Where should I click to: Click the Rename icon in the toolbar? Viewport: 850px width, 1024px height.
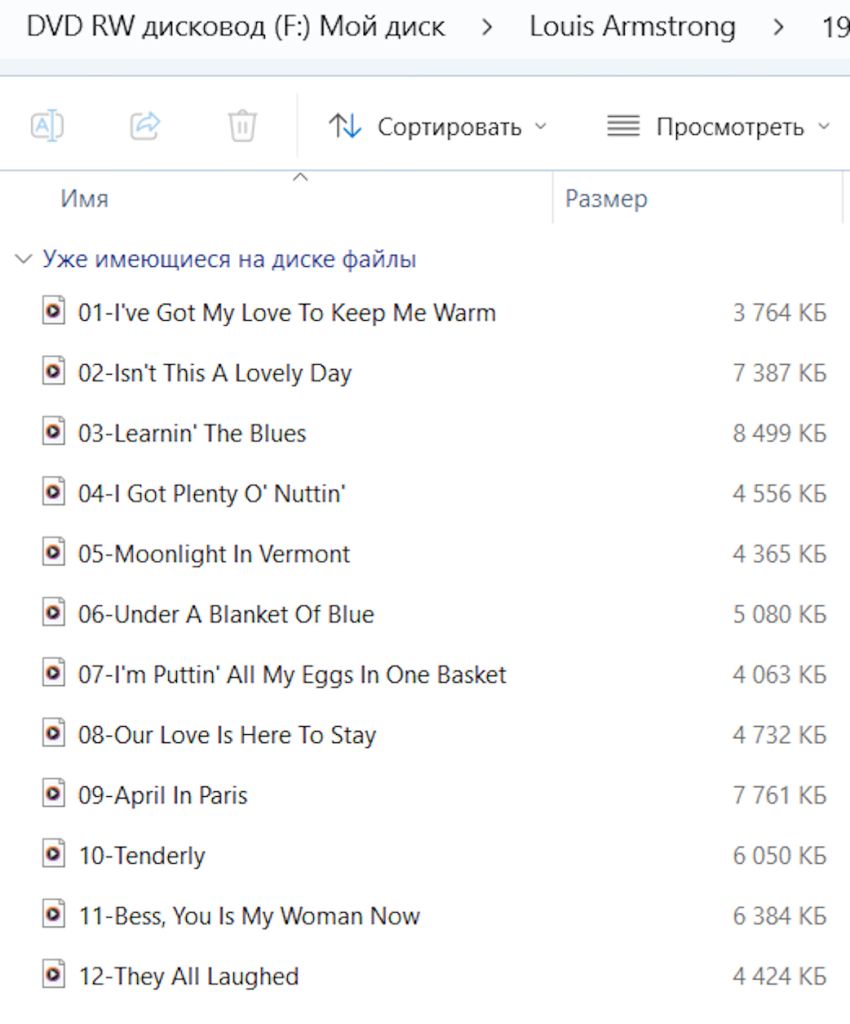pyautogui.click(x=47, y=125)
